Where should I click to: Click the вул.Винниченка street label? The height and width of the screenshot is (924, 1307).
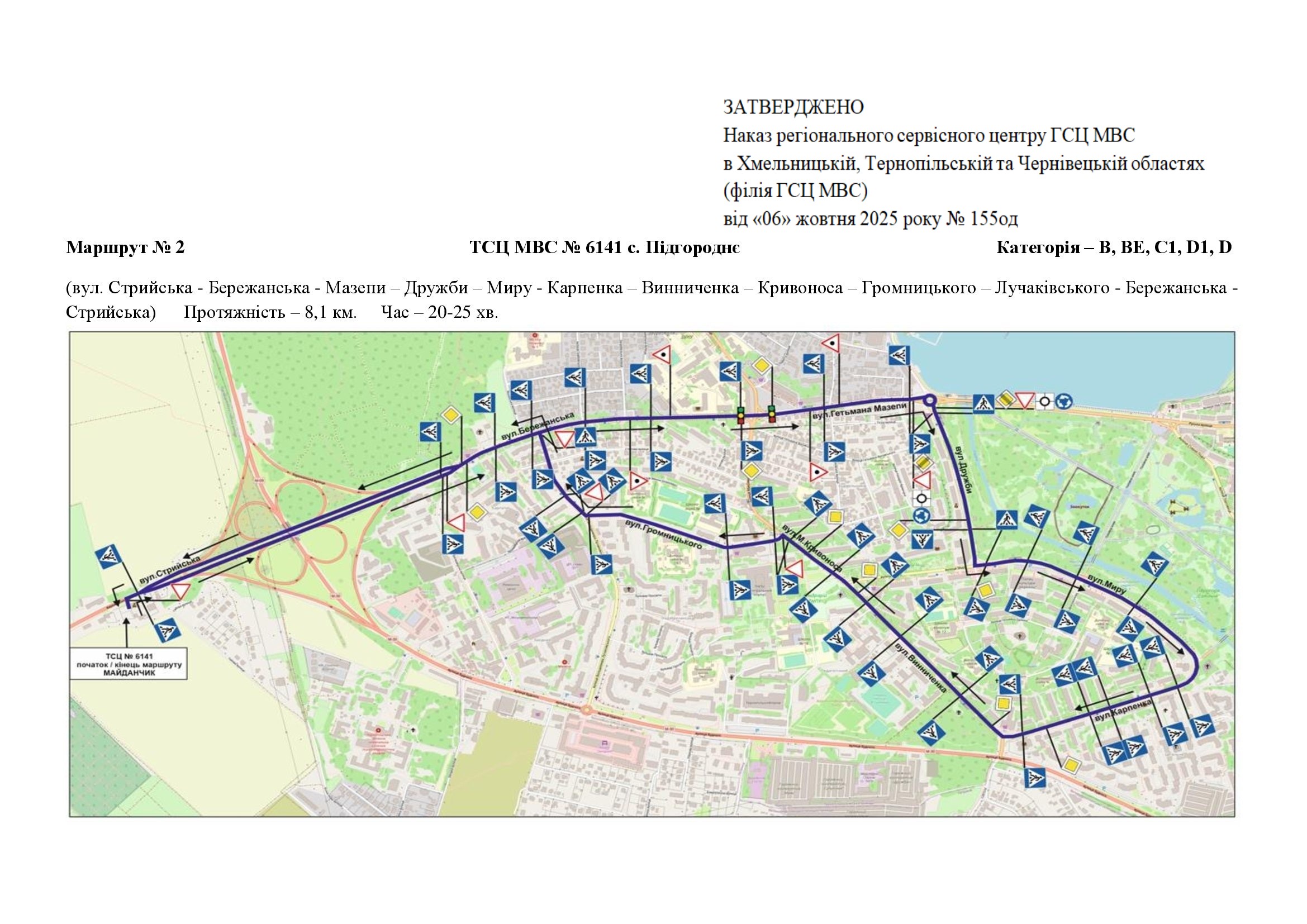(x=920, y=668)
